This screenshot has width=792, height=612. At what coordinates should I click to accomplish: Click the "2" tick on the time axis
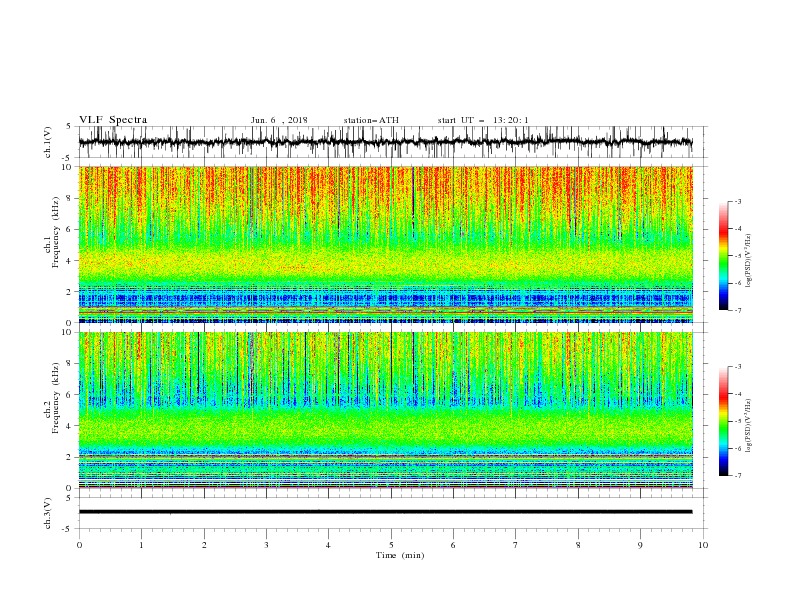coord(204,545)
